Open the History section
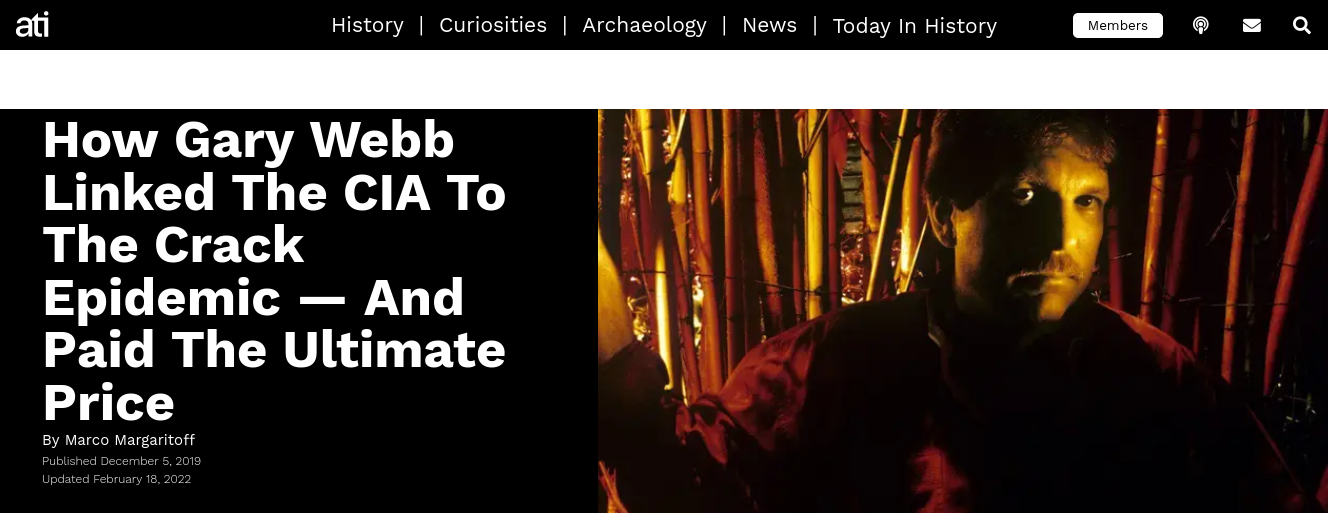 [x=367, y=25]
